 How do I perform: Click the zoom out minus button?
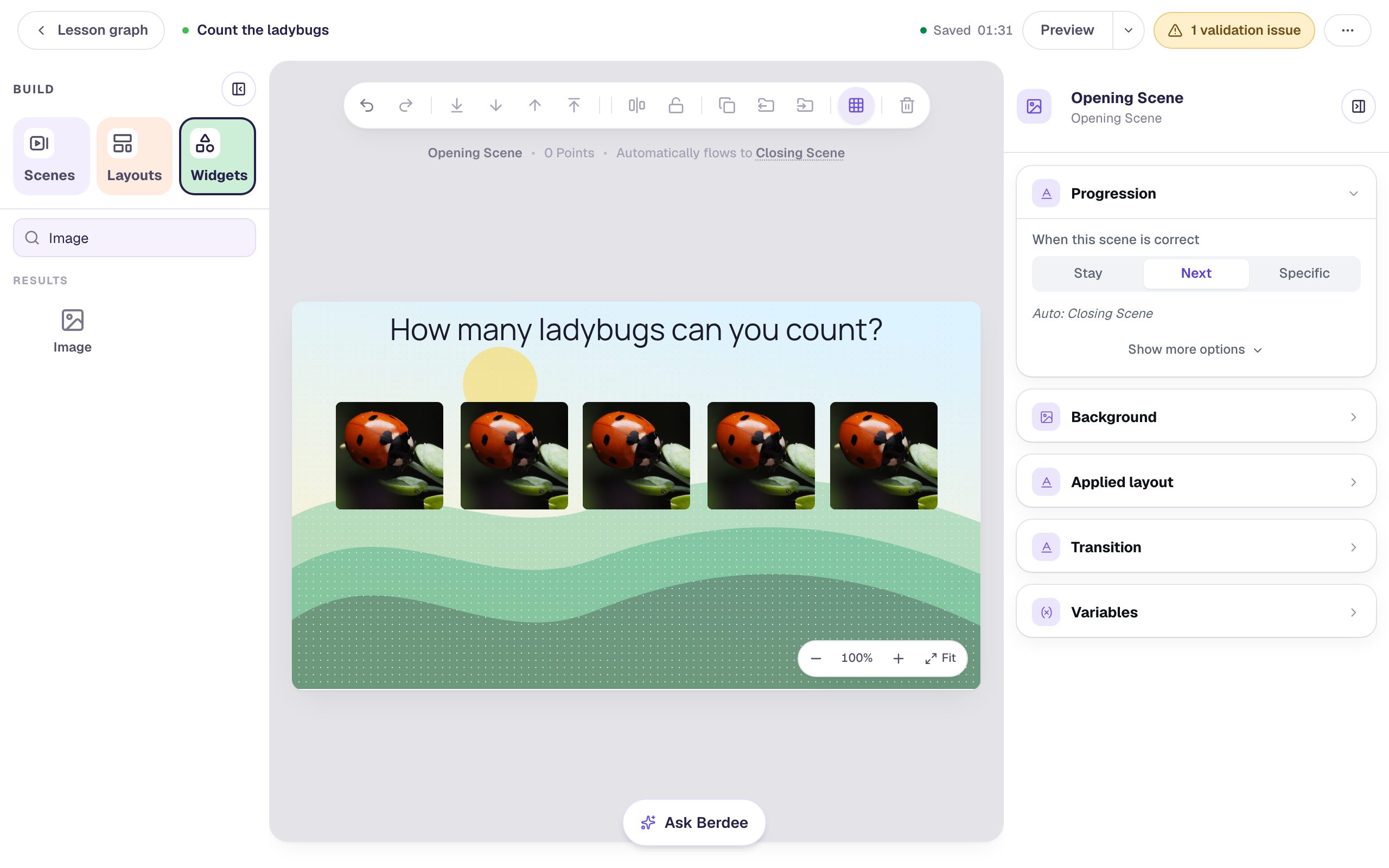pos(815,659)
